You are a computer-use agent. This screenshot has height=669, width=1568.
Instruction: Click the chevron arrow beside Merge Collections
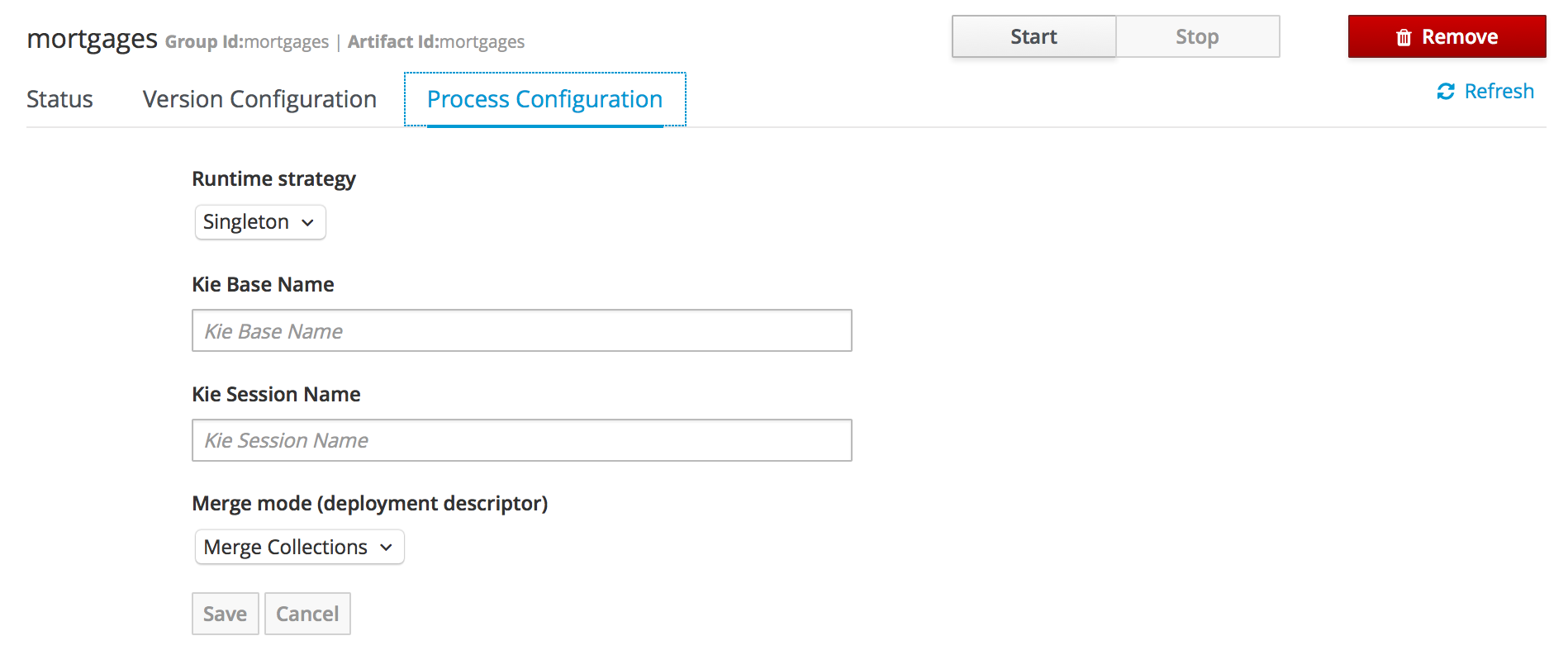pos(386,548)
